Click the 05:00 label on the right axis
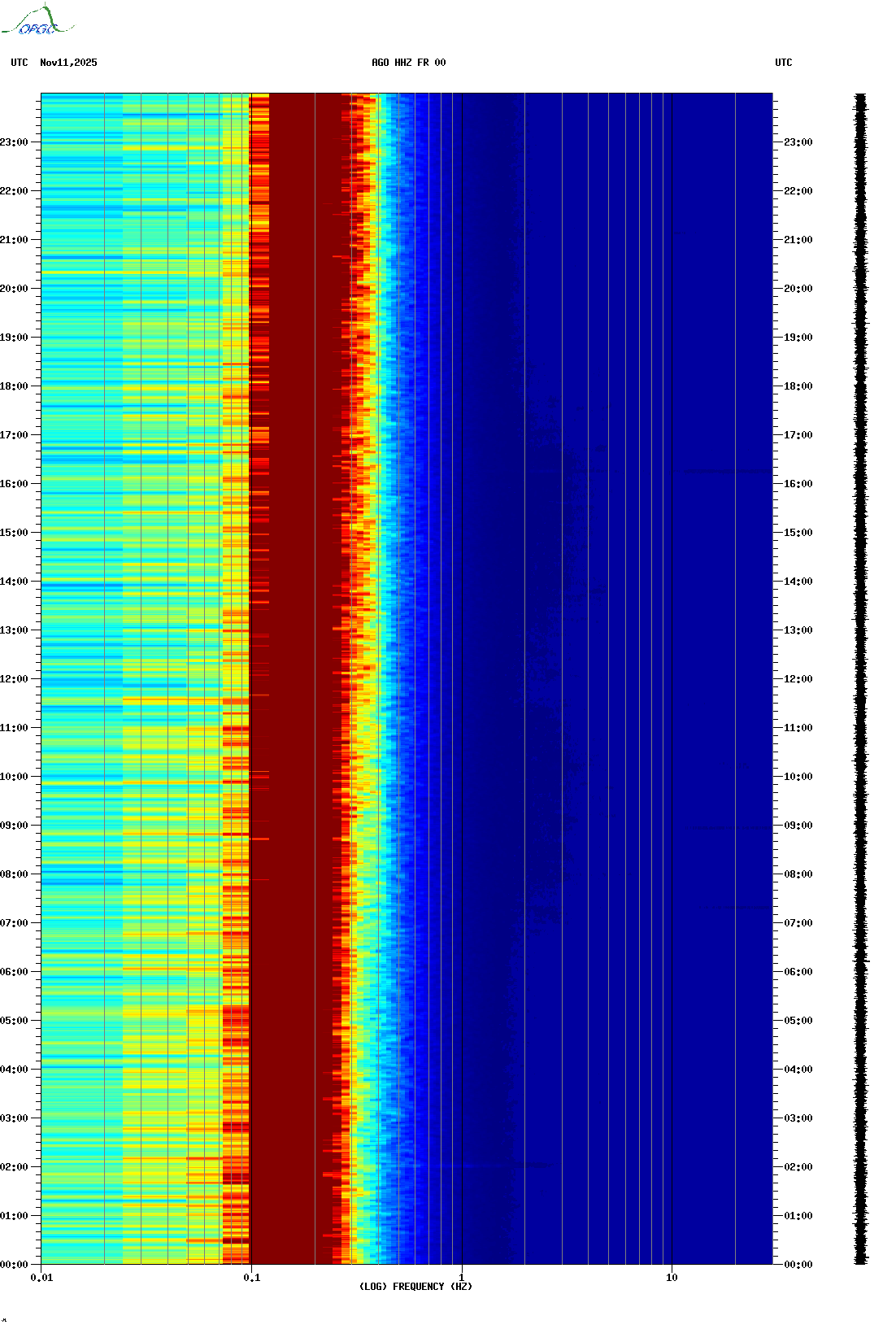Screen dimensions: 896x1329 pyautogui.click(x=798, y=1021)
